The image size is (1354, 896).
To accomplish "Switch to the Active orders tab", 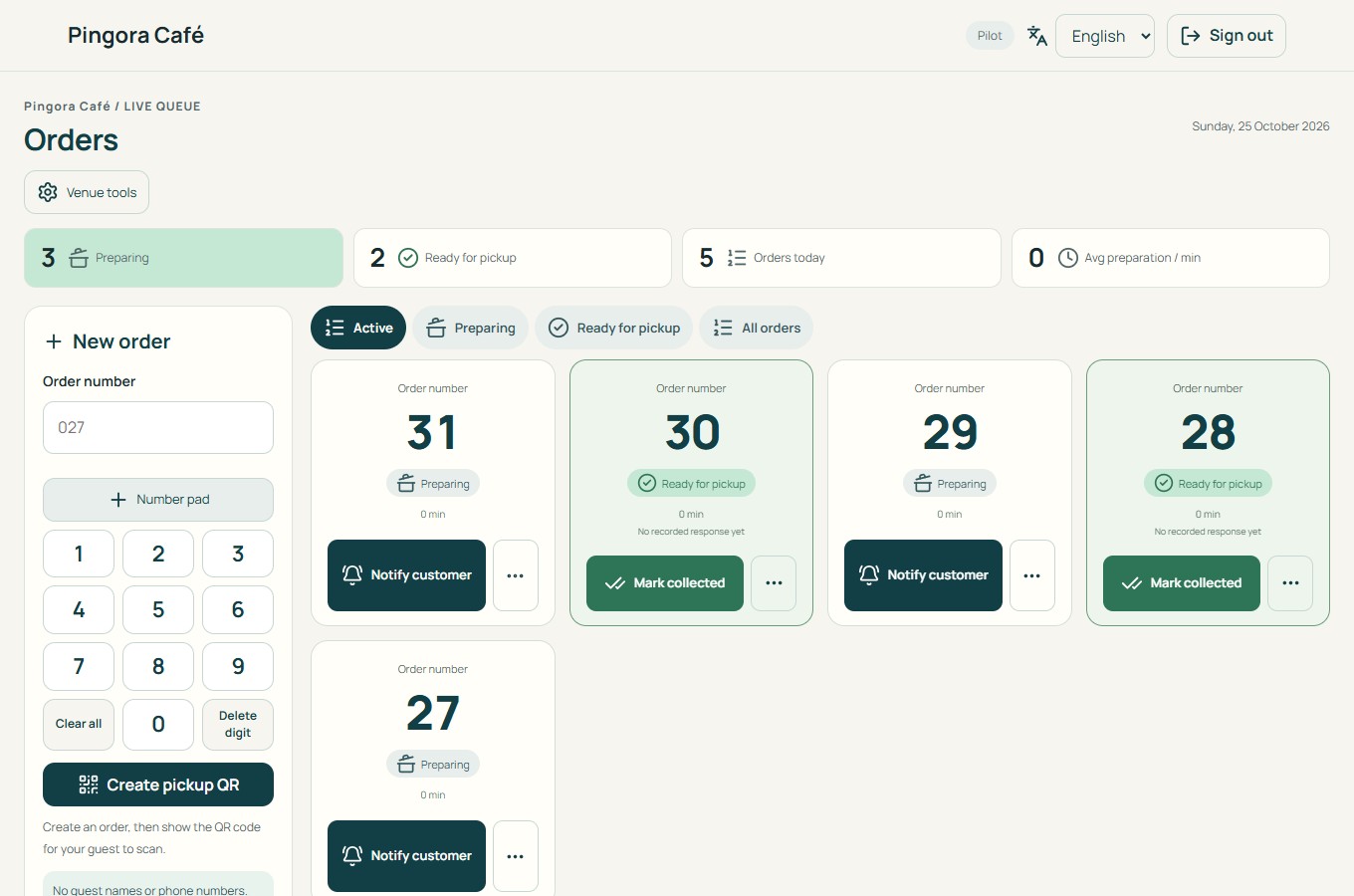I will (358, 328).
